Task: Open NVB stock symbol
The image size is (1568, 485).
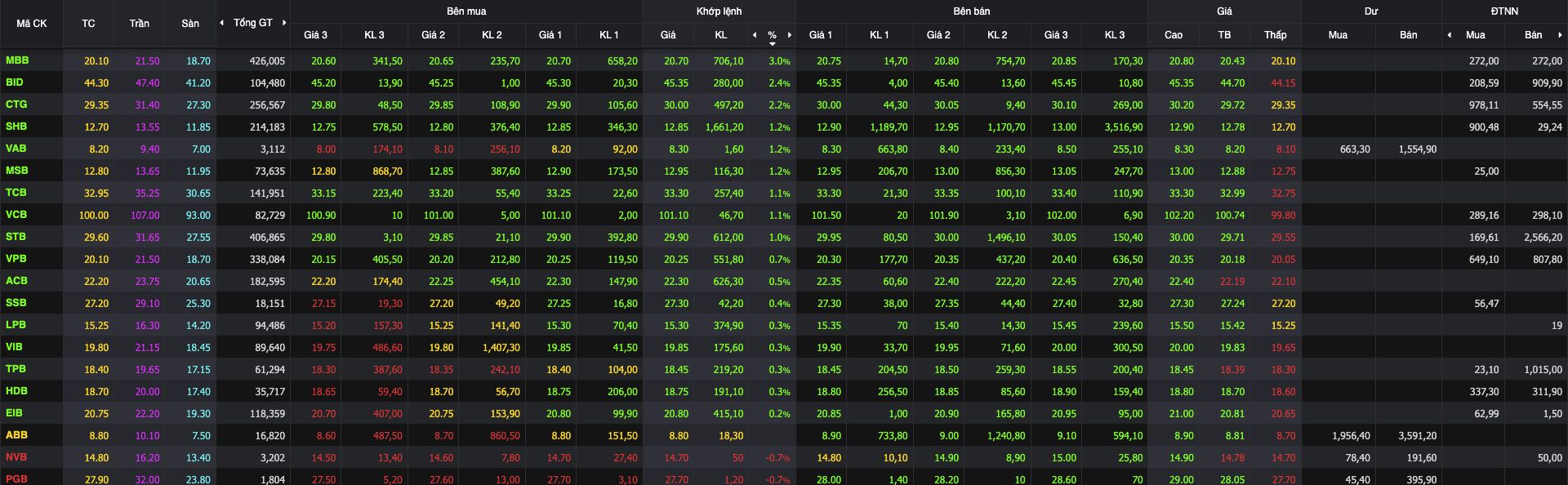Action: 16,457
